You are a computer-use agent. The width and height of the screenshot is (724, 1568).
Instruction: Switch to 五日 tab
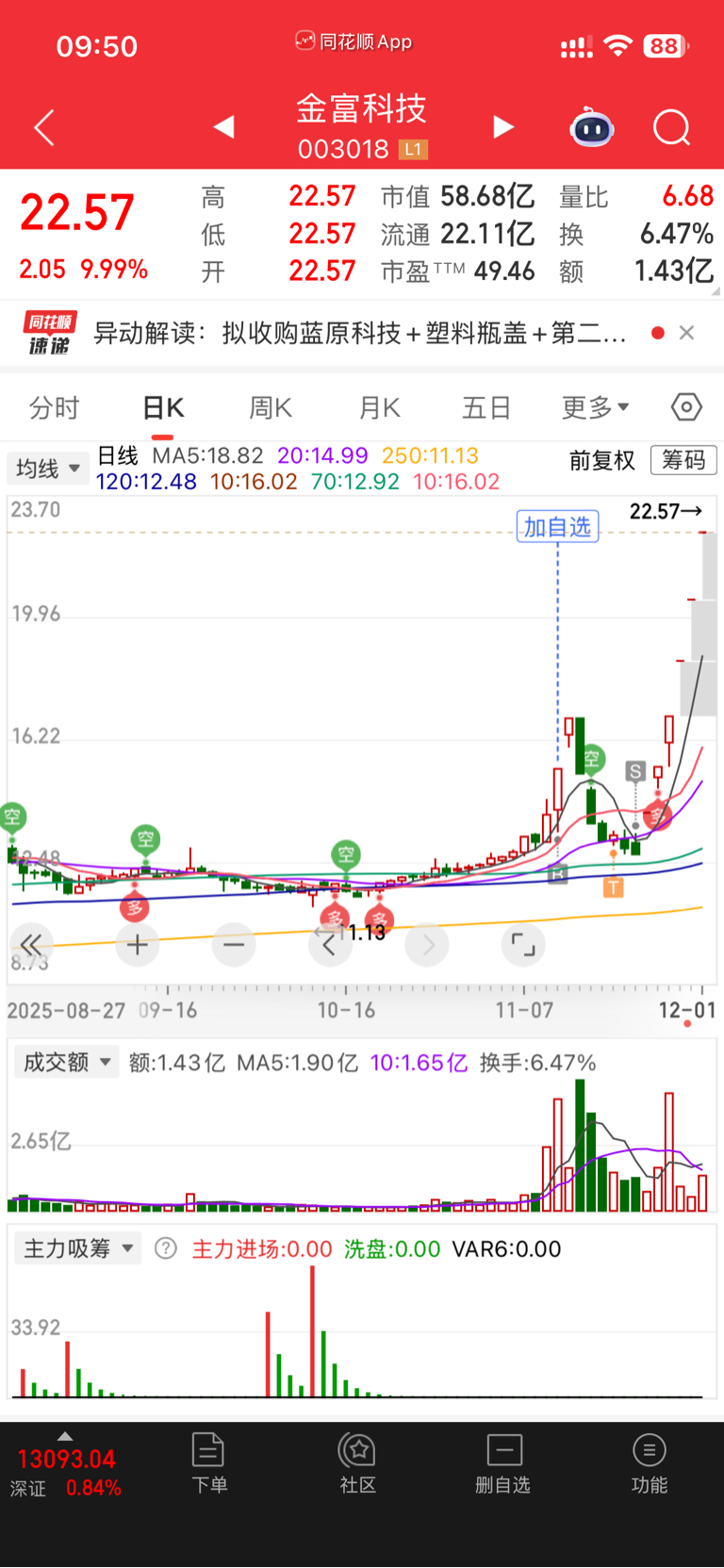click(x=486, y=407)
